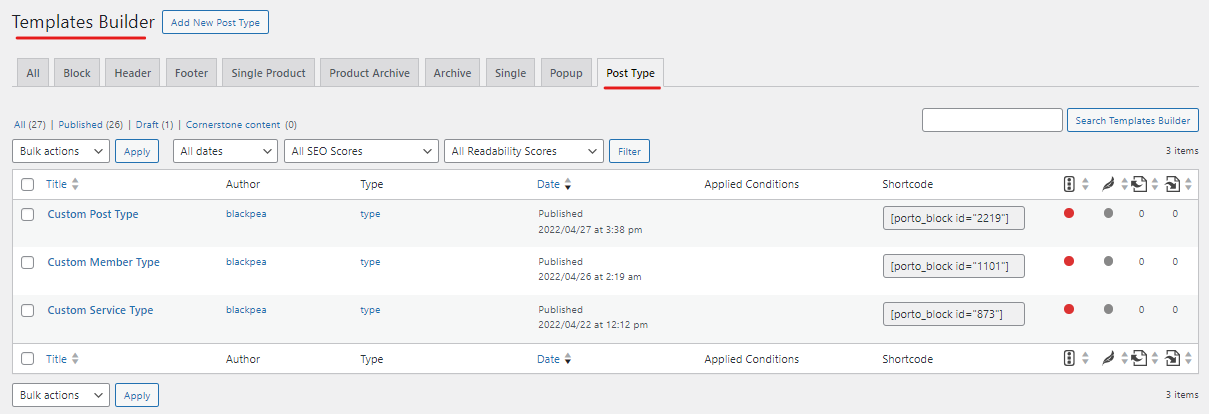Open the All Readability Scores dropdown

[x=523, y=151]
